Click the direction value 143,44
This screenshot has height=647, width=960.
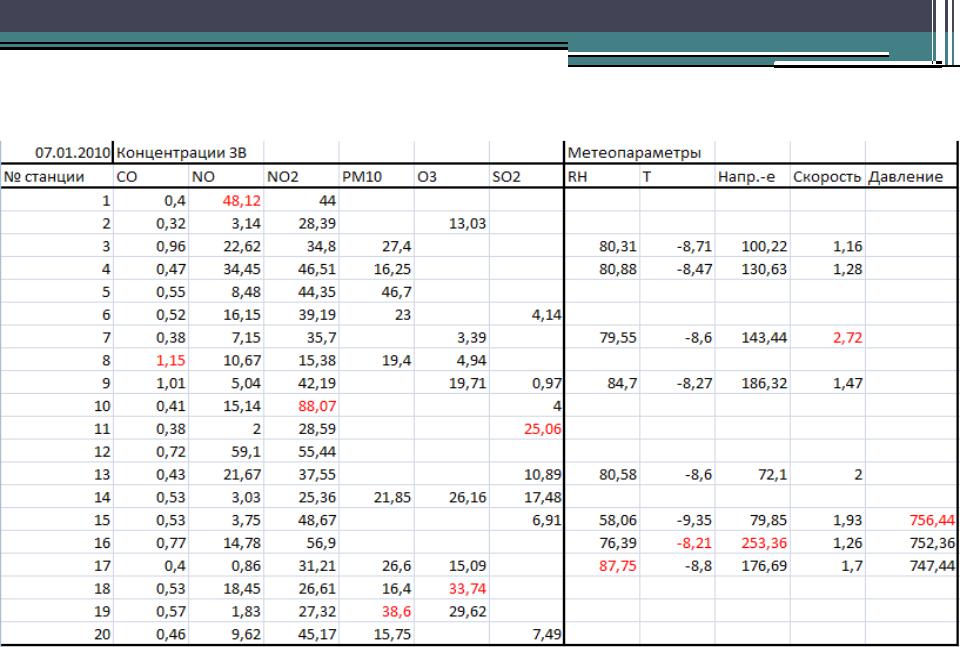point(763,338)
